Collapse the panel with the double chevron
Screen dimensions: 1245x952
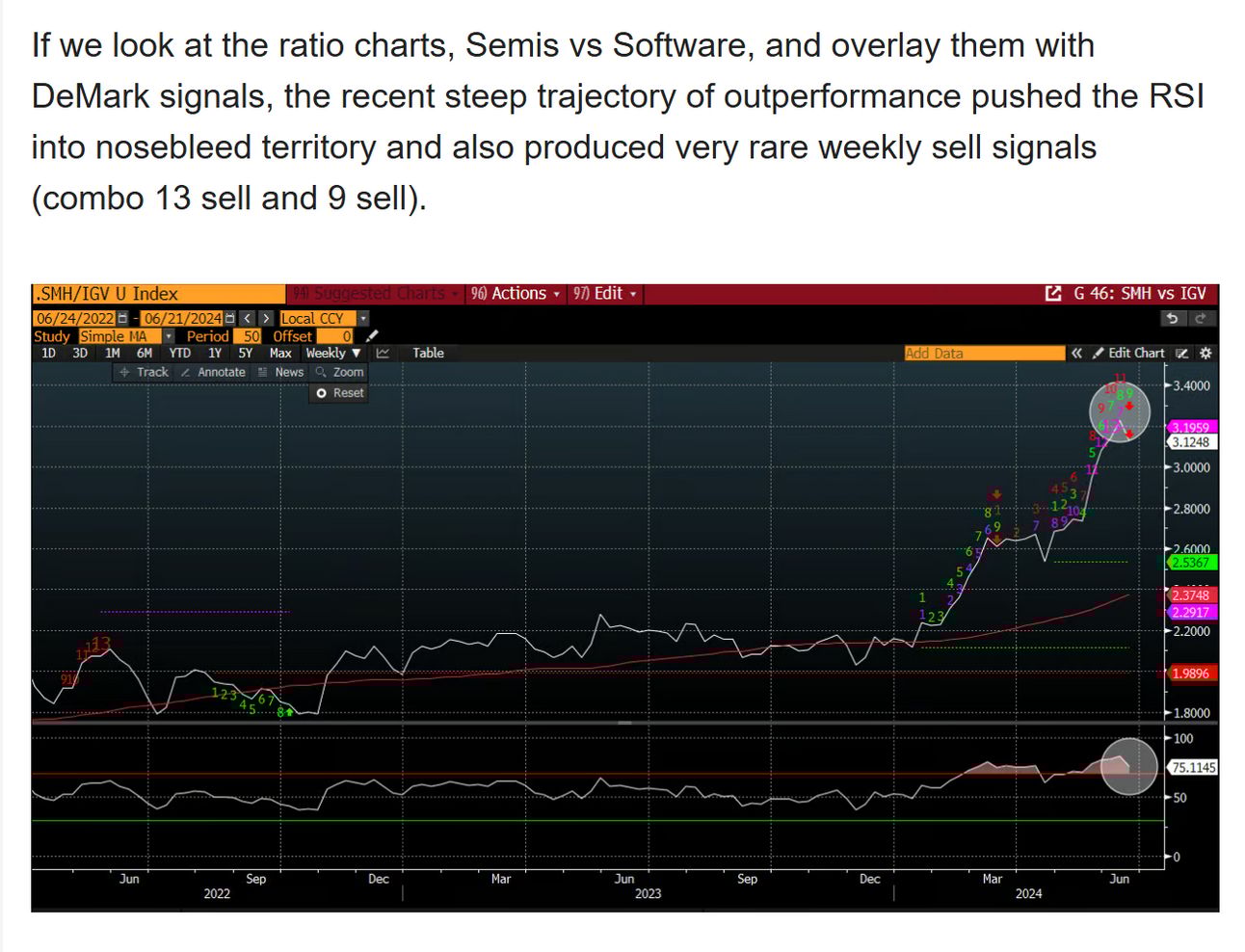(1076, 354)
